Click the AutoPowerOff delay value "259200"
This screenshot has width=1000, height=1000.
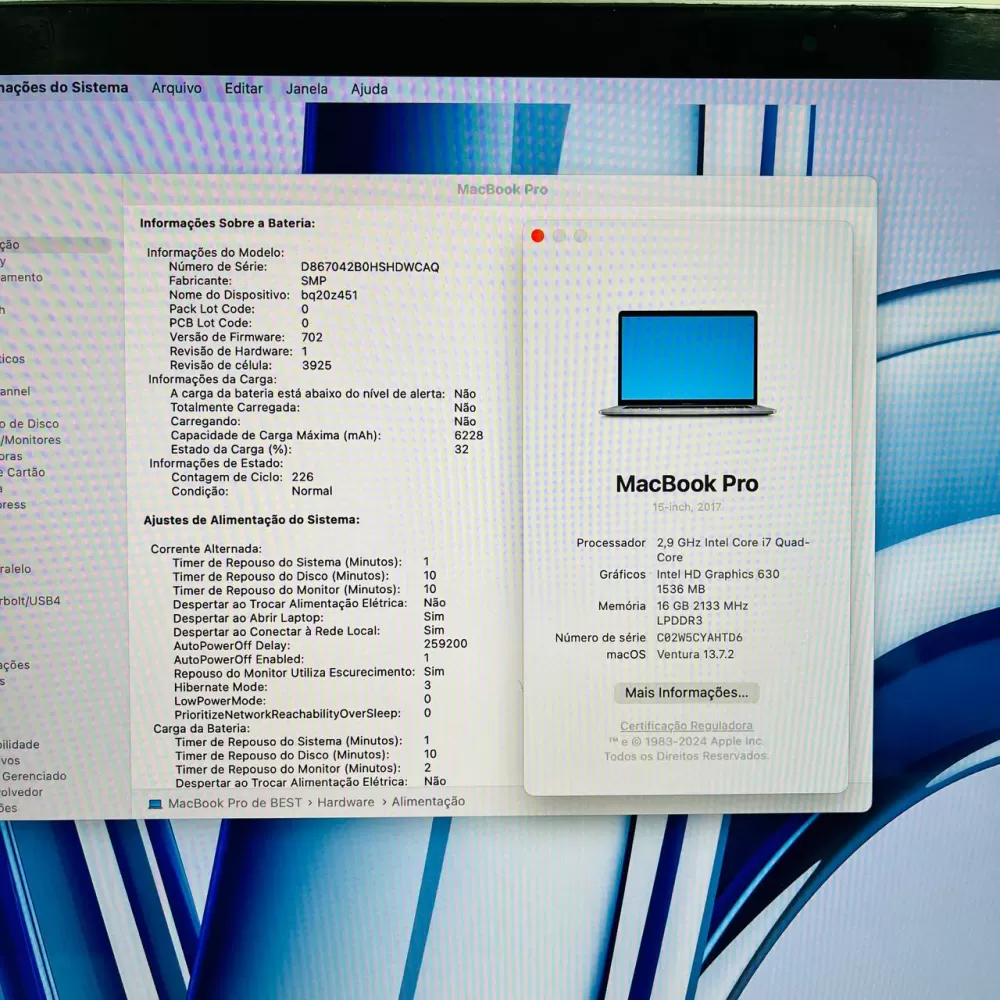pyautogui.click(x=445, y=644)
